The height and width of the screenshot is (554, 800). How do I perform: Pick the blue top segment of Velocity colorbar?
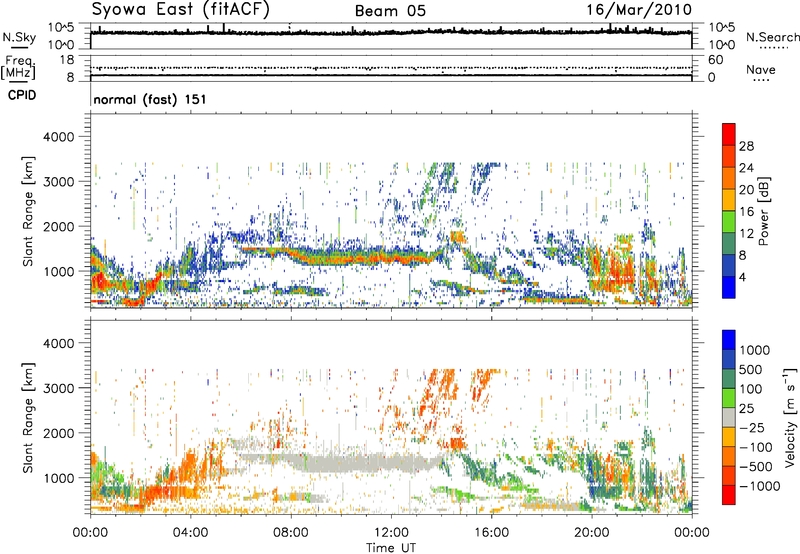[729, 340]
